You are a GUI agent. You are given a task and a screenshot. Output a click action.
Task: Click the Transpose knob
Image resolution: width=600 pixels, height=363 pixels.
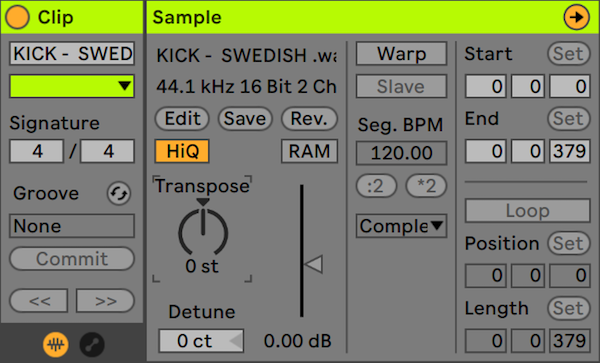coord(203,233)
